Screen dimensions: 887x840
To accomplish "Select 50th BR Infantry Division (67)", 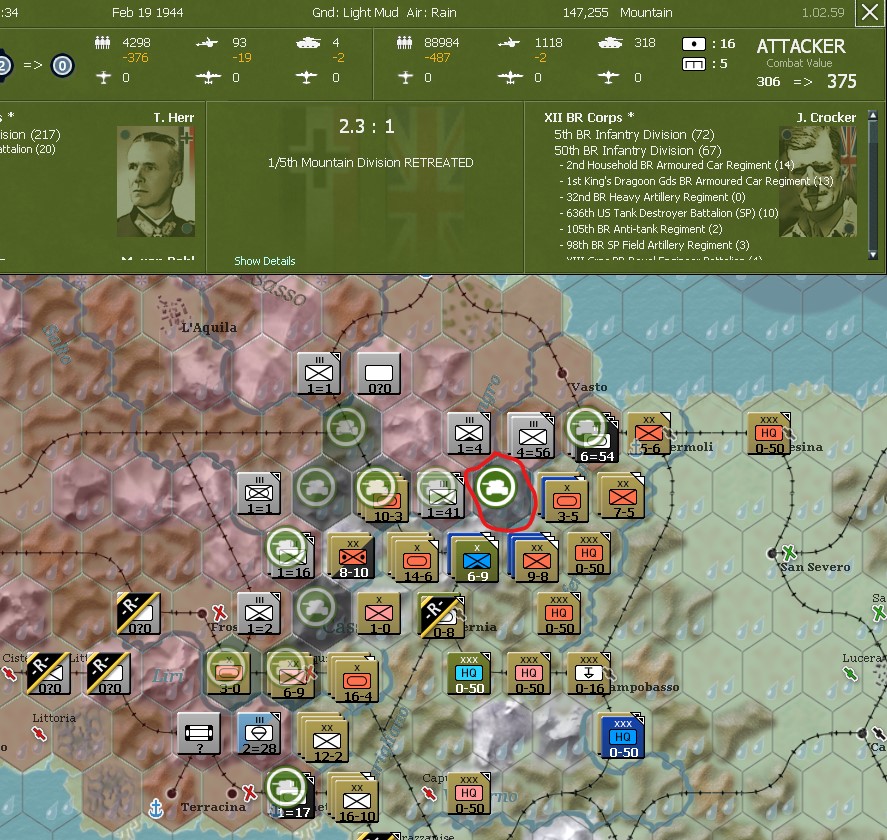I will 638,150.
